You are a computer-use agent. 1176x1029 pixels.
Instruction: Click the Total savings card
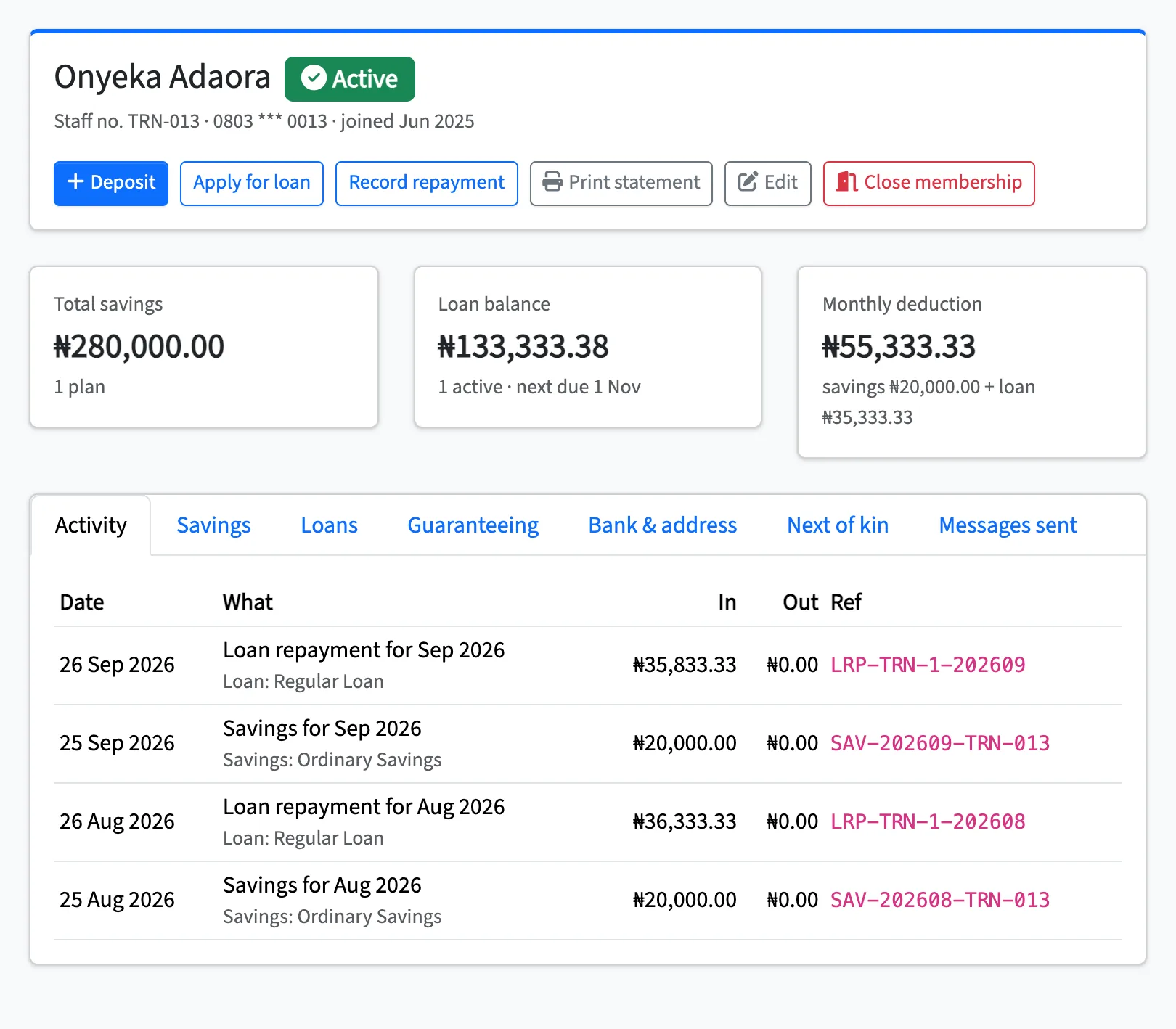(204, 347)
